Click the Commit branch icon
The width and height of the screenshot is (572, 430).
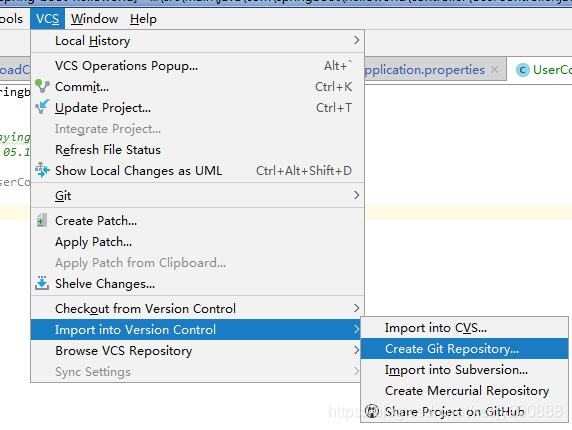tap(42, 86)
